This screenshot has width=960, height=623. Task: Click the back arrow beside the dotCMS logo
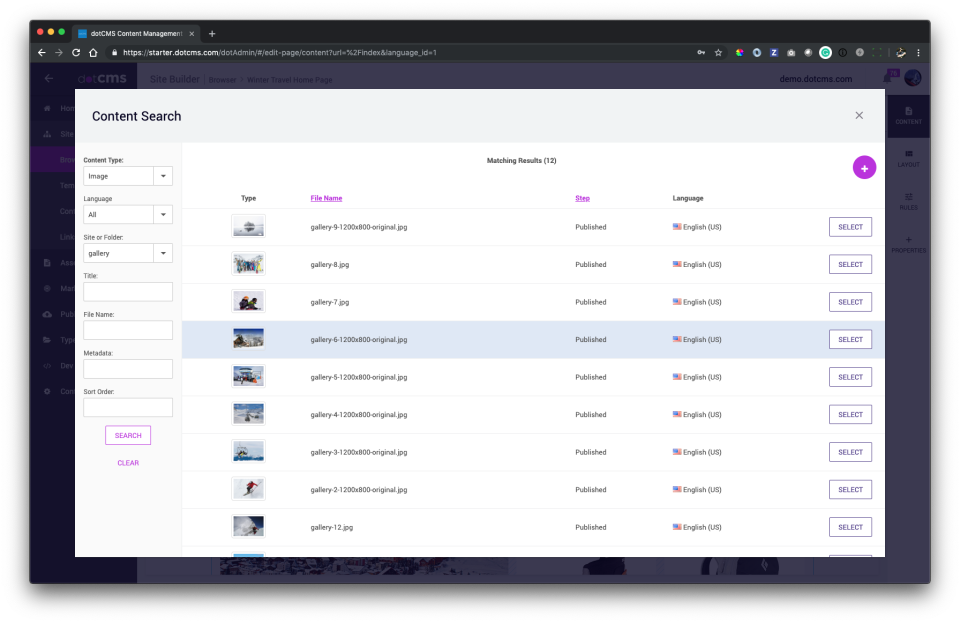(48, 77)
